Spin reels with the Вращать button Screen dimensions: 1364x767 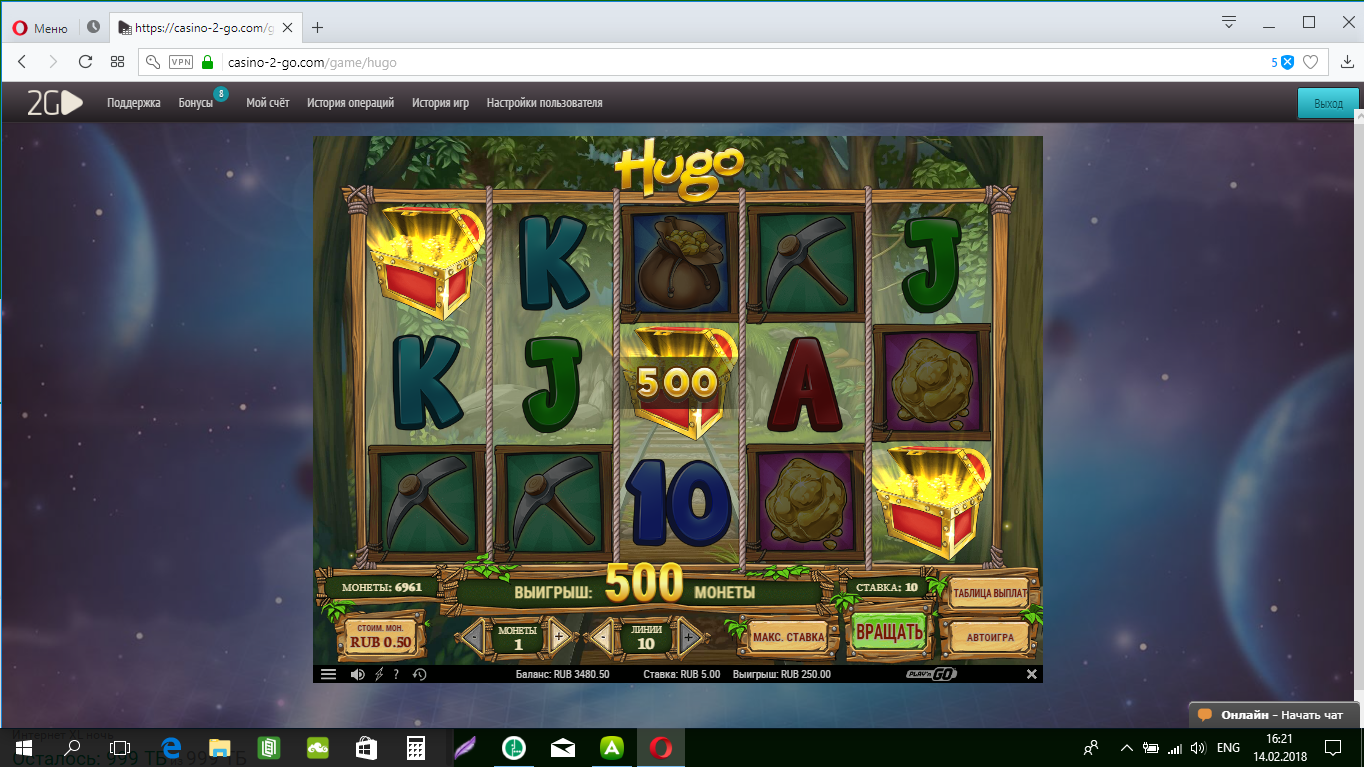pyautogui.click(x=889, y=633)
